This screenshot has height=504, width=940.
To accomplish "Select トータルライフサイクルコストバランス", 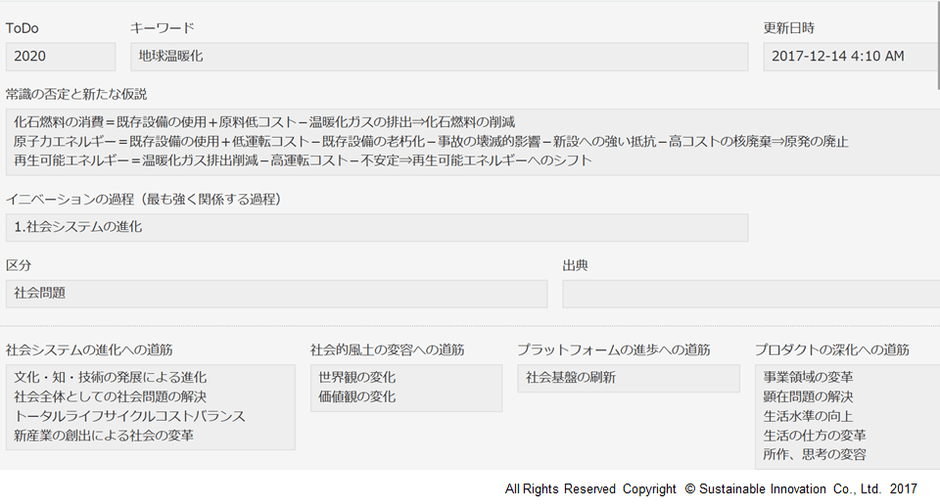I will point(129,416).
